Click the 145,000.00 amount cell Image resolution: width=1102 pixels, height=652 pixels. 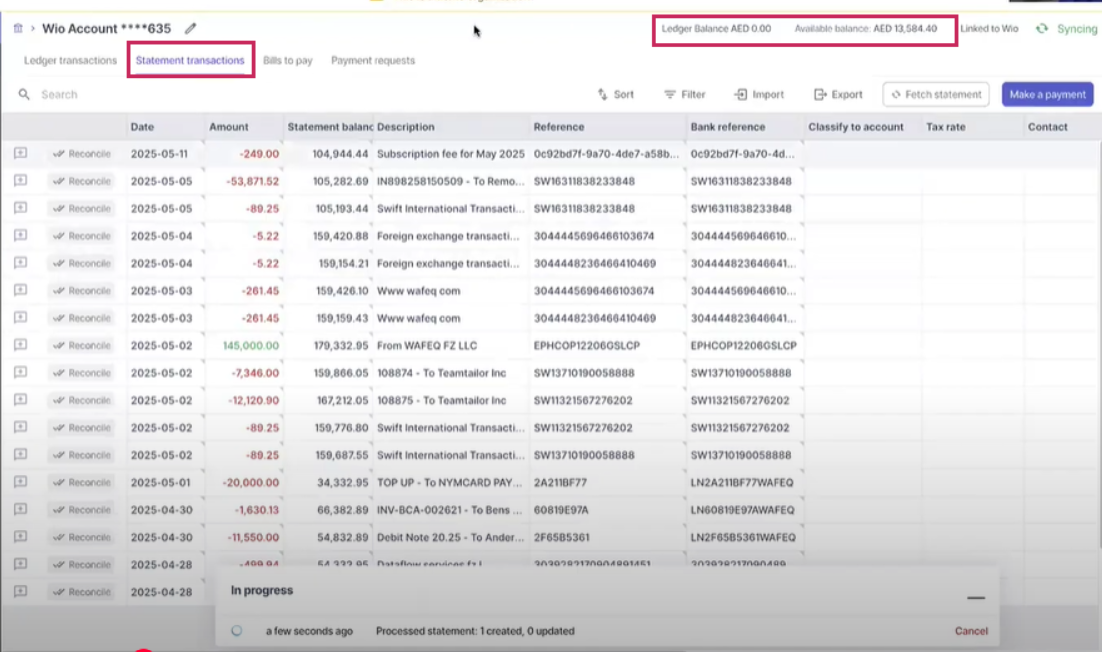[251, 345]
